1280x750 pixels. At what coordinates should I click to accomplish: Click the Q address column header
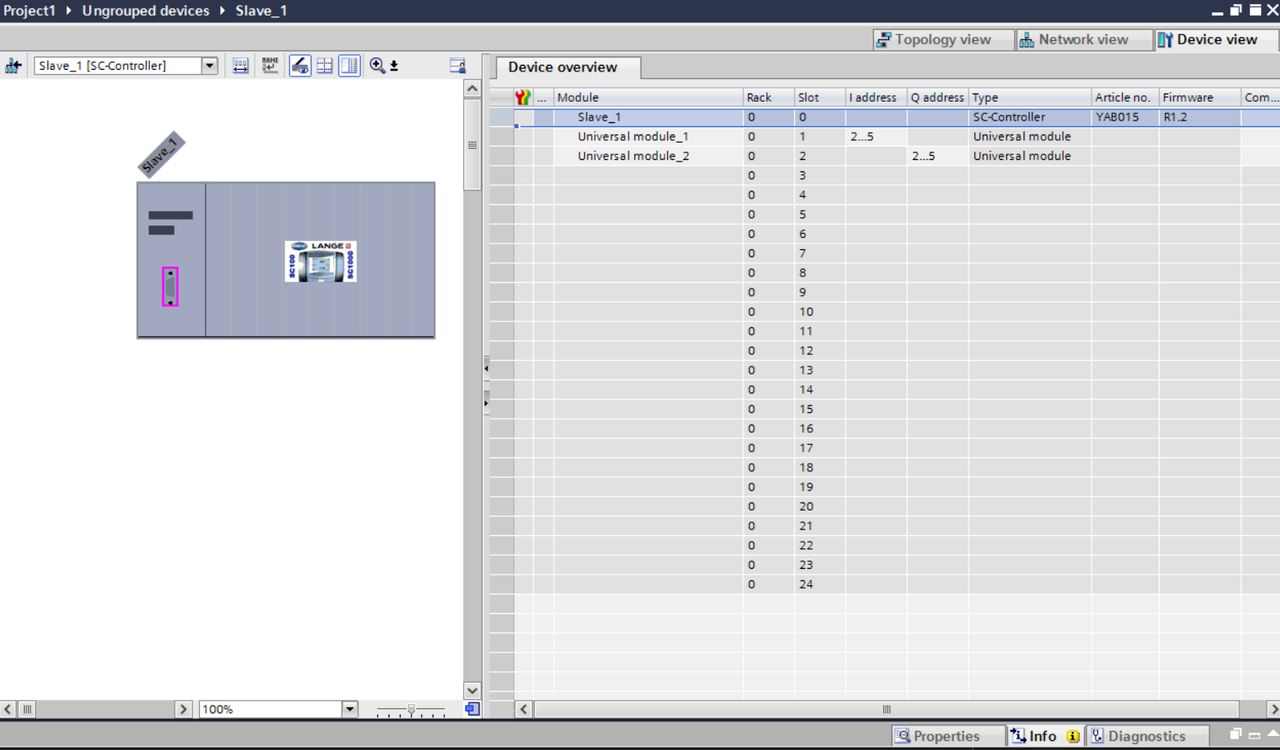coord(938,98)
